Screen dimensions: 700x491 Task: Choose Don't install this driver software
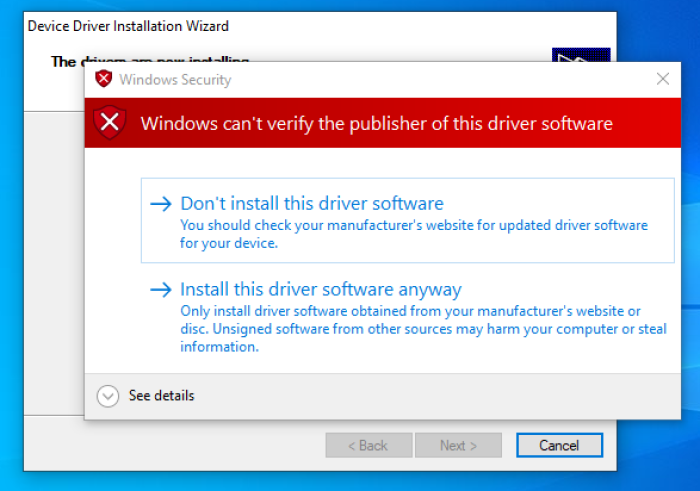coord(311,204)
